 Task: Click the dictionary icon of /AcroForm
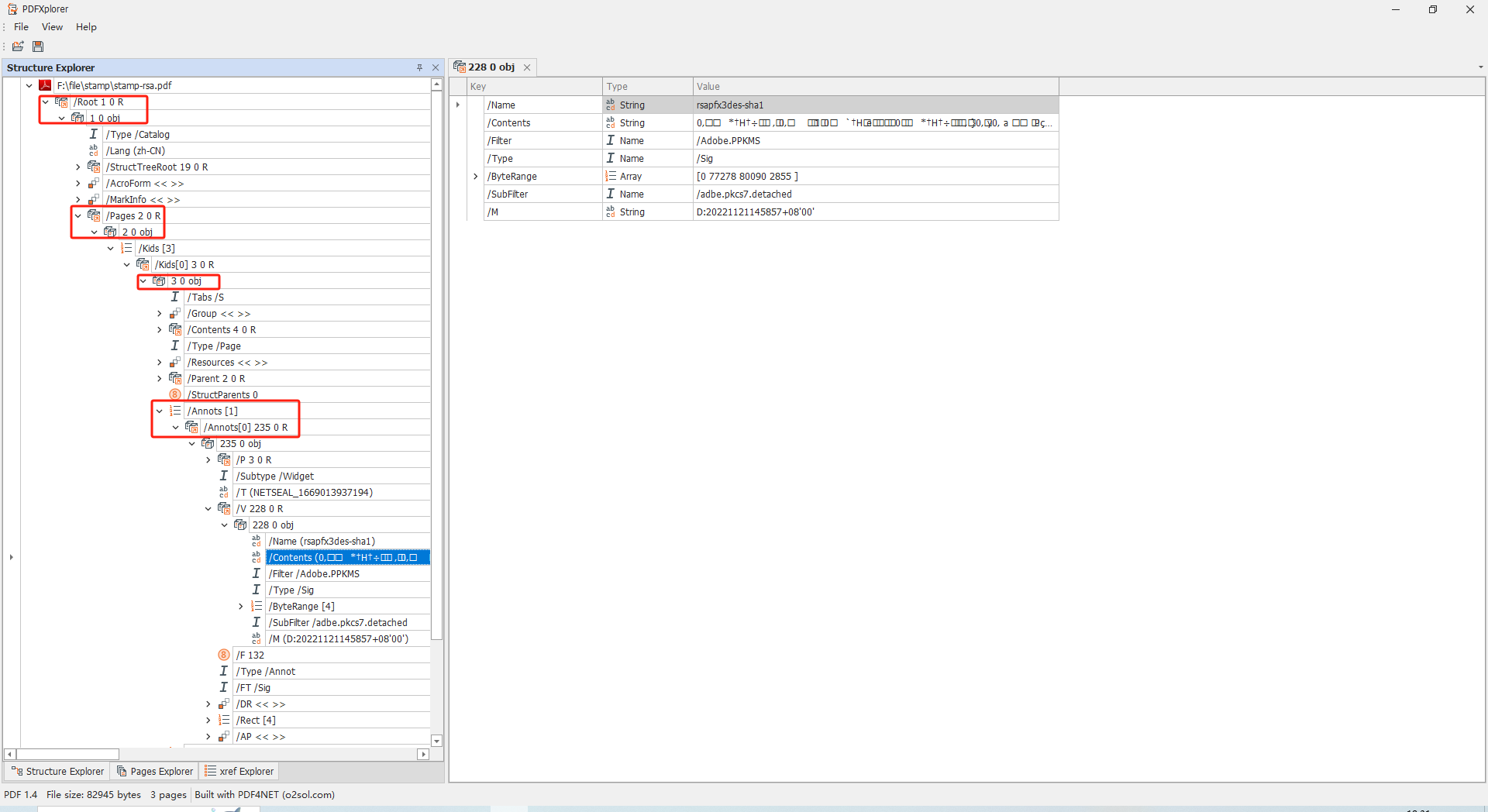[x=94, y=183]
